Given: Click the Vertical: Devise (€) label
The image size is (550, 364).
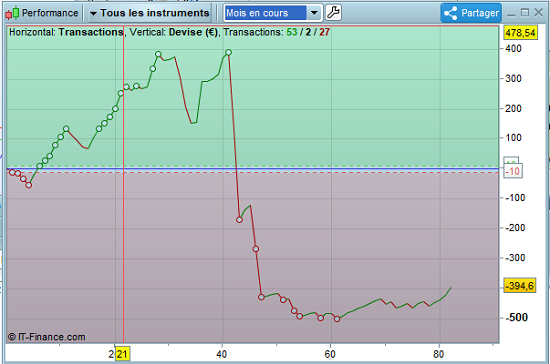Looking at the screenshot, I should pos(174,32).
